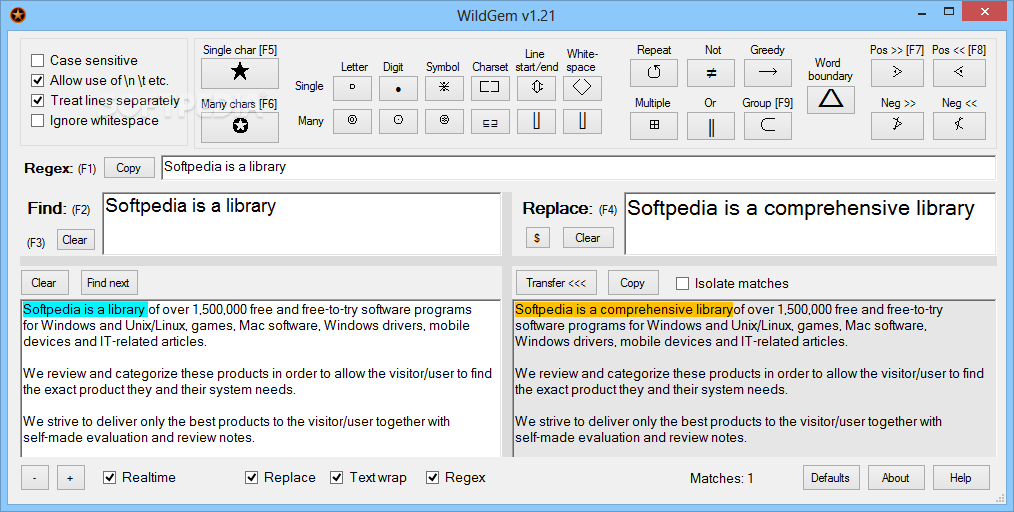Copy the replaced output text
The width and height of the screenshot is (1014, 512).
tap(632, 283)
